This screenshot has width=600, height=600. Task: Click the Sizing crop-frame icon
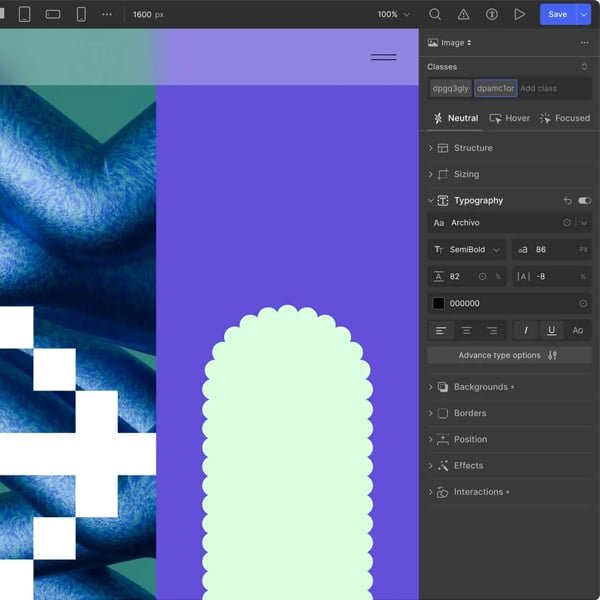(x=443, y=174)
